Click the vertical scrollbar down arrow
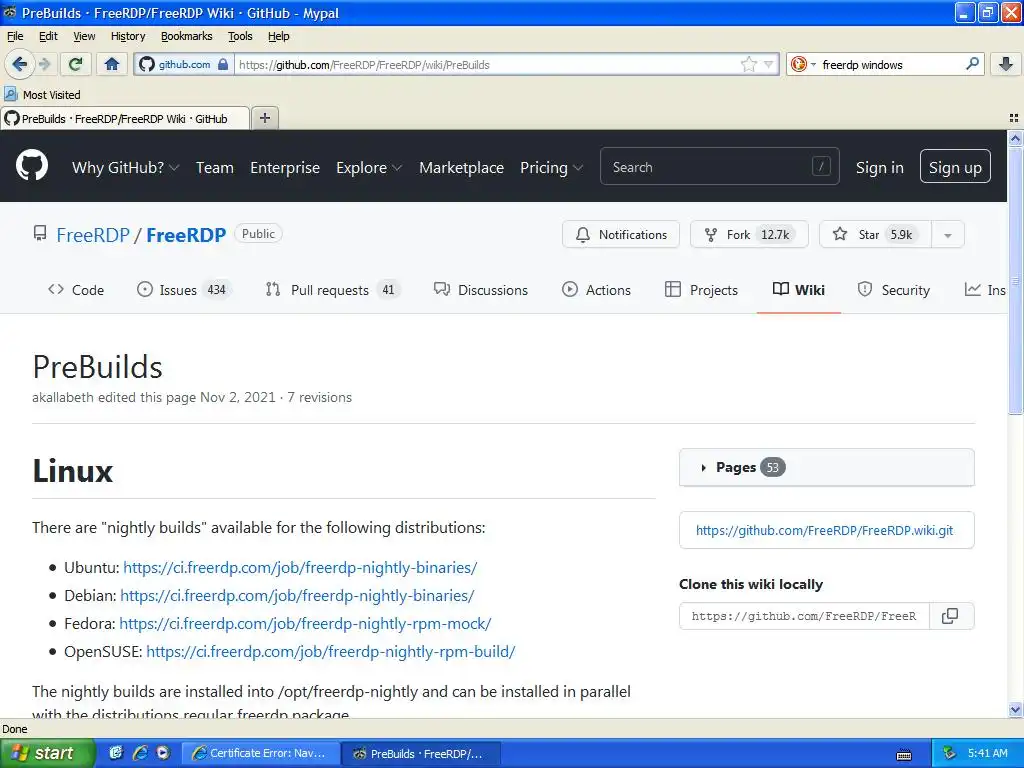The image size is (1024, 768). coord(1015,710)
